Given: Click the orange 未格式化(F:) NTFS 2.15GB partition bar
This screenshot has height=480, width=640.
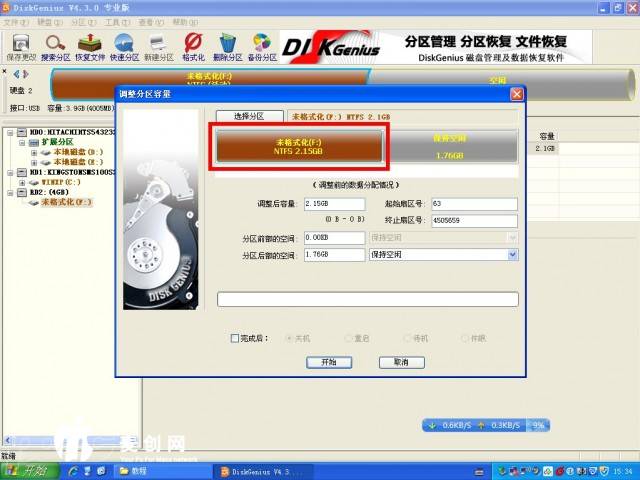Looking at the screenshot, I should [x=295, y=148].
